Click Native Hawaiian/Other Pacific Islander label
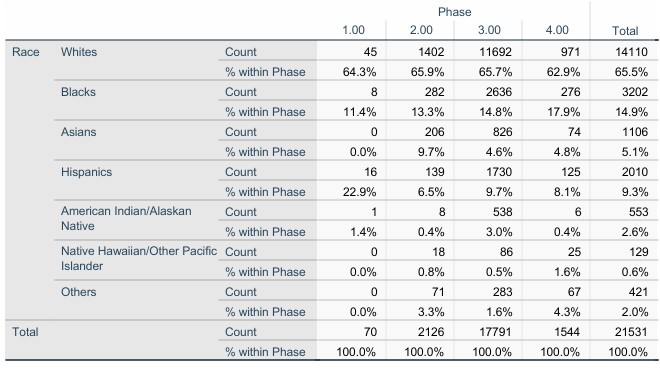This screenshot has height=372, width=660. [138, 258]
